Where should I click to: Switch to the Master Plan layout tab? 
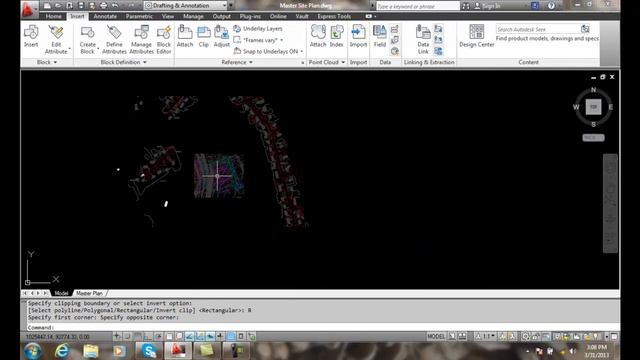tap(89, 293)
